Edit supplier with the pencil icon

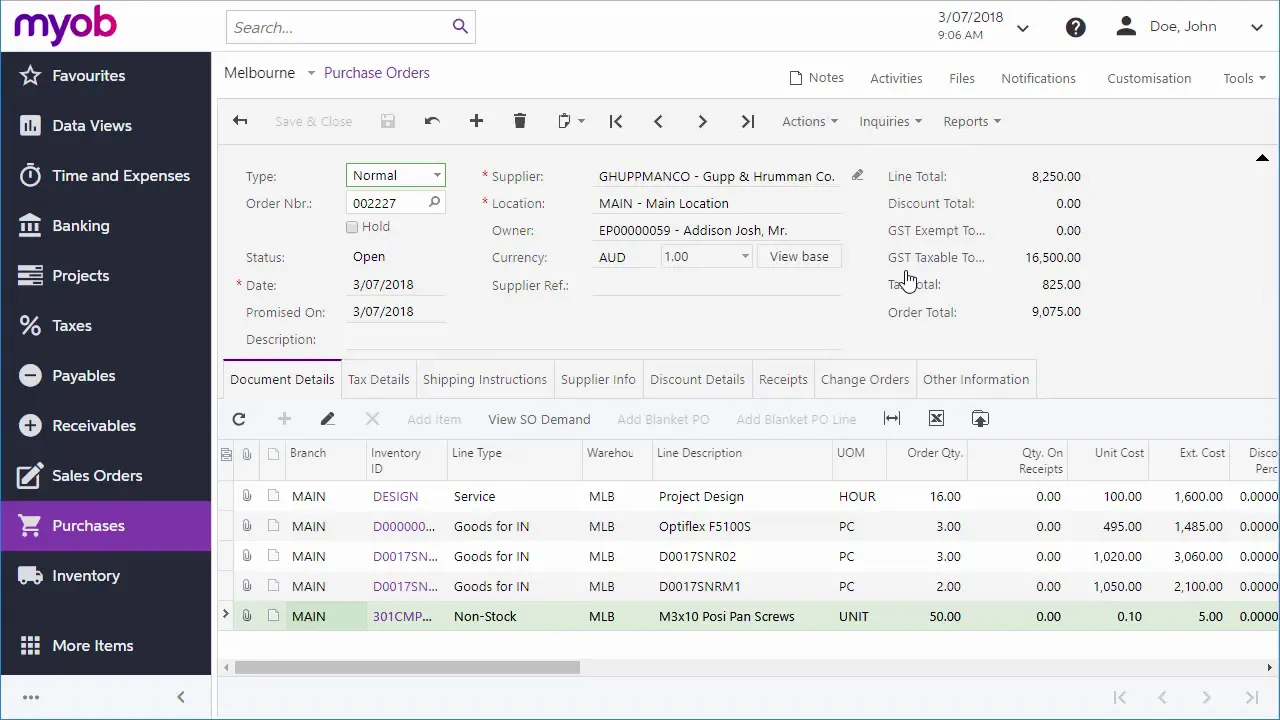[857, 175]
